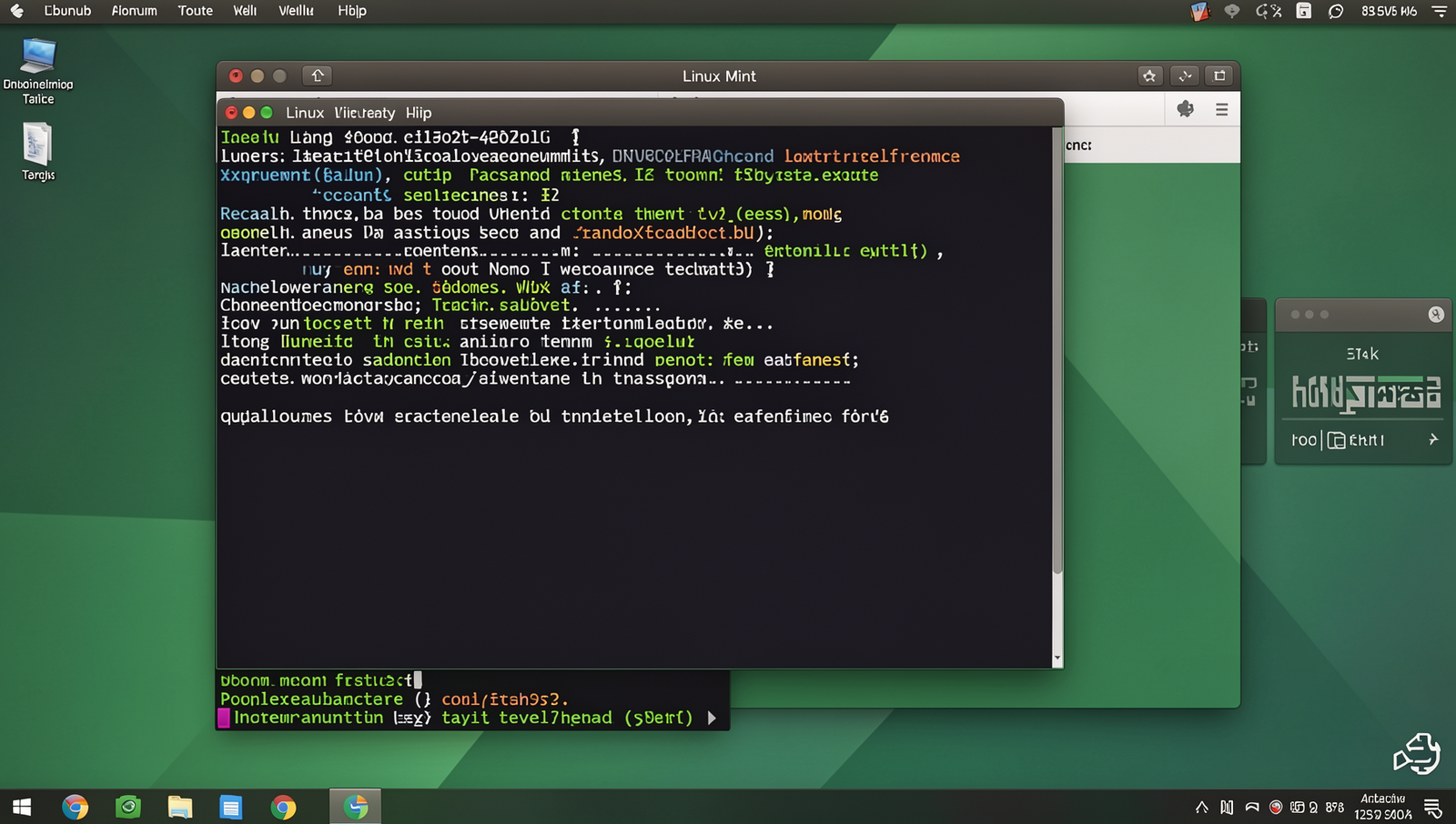Click the terminal vertical scrollbar thumb
This screenshot has width=1456, height=824.
click(x=1057, y=350)
